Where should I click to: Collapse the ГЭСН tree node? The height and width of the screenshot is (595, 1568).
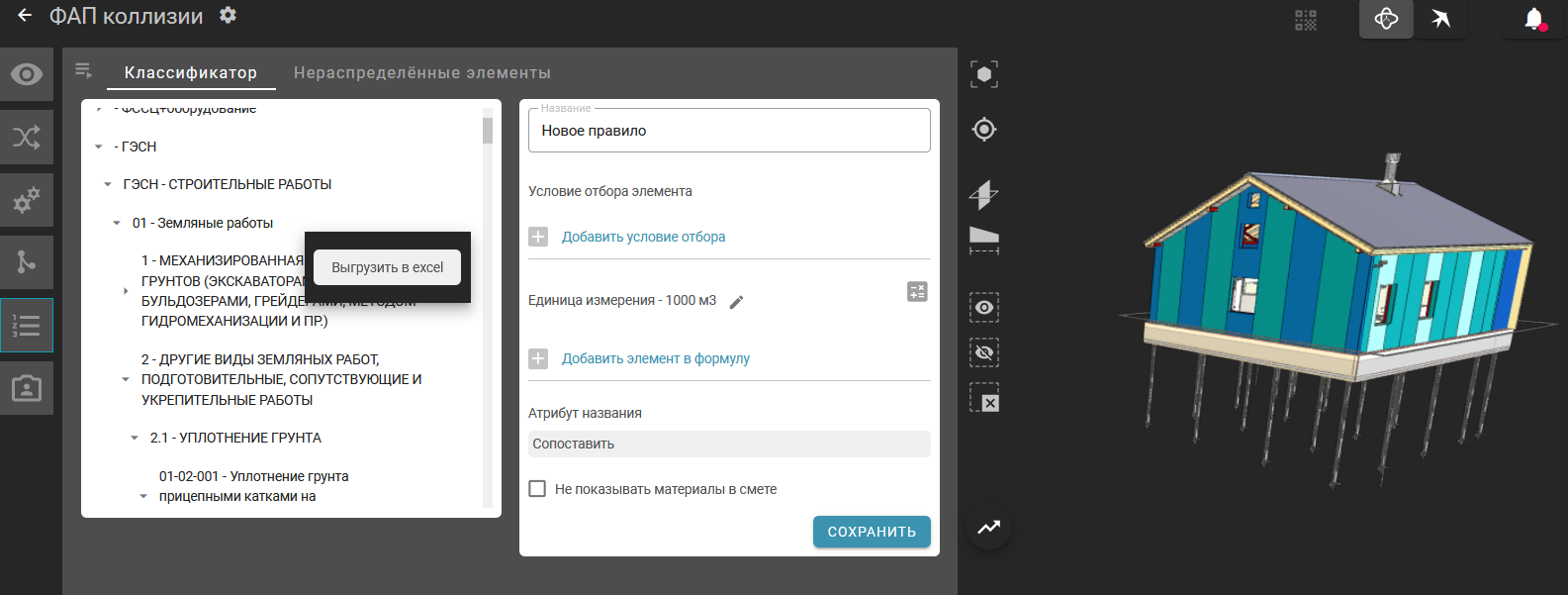pyautogui.click(x=99, y=148)
